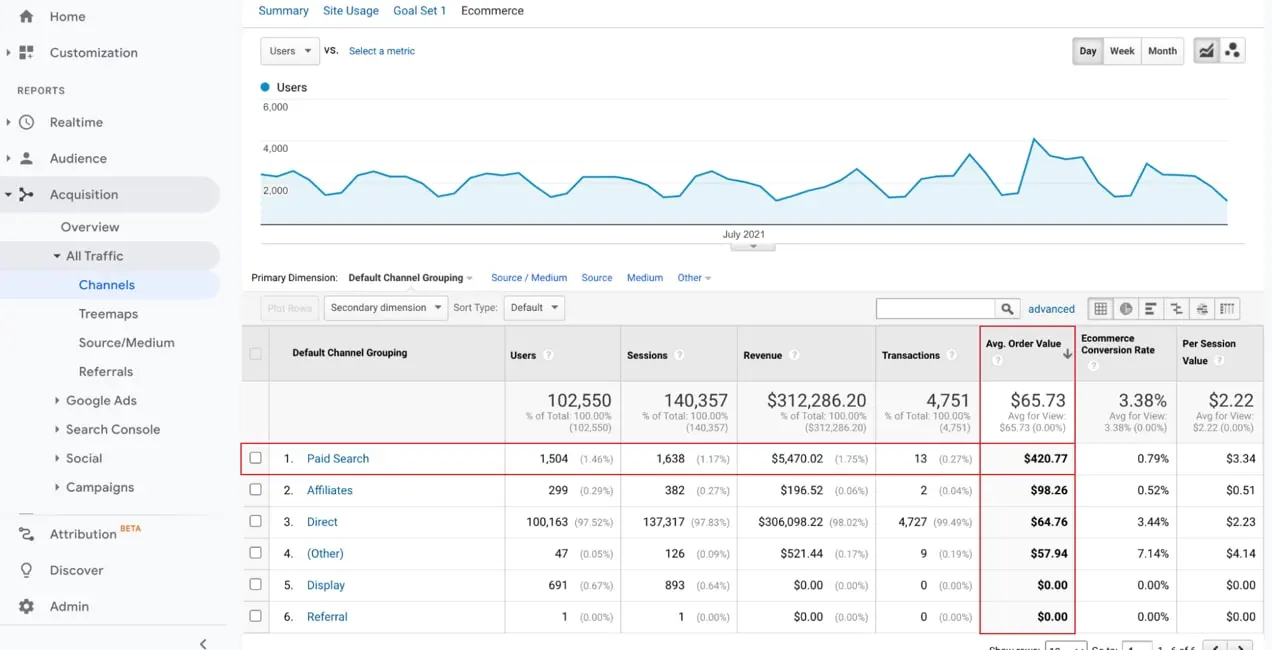Open the advanced filter link
This screenshot has height=650, width=1272.
pos(1051,309)
